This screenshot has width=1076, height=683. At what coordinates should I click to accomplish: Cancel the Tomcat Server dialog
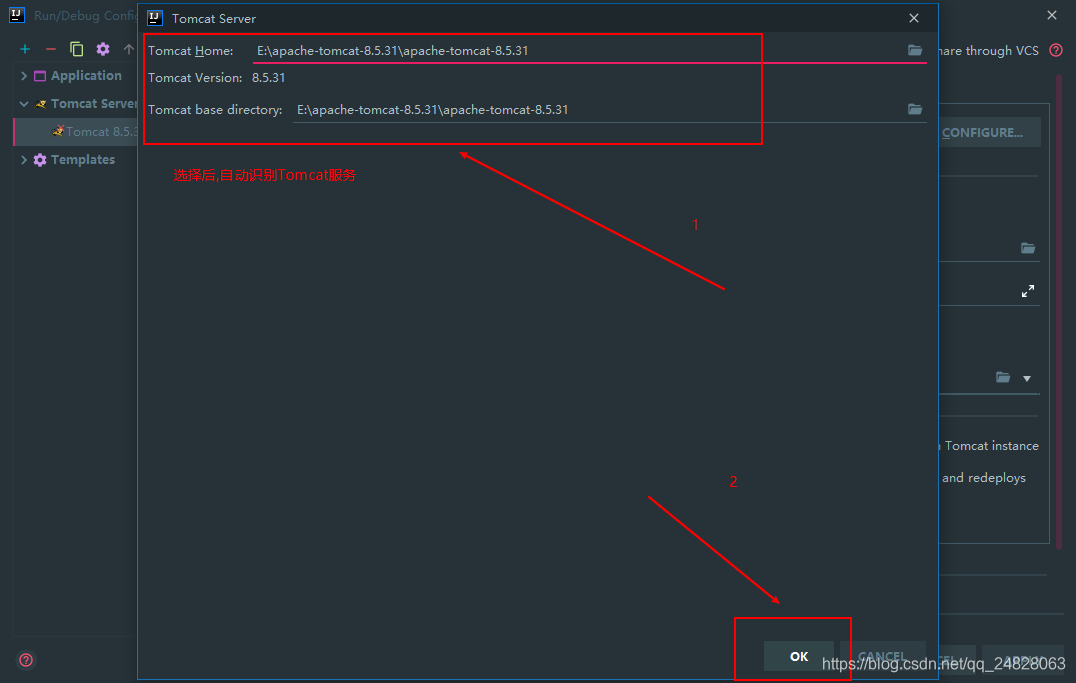[882, 656]
